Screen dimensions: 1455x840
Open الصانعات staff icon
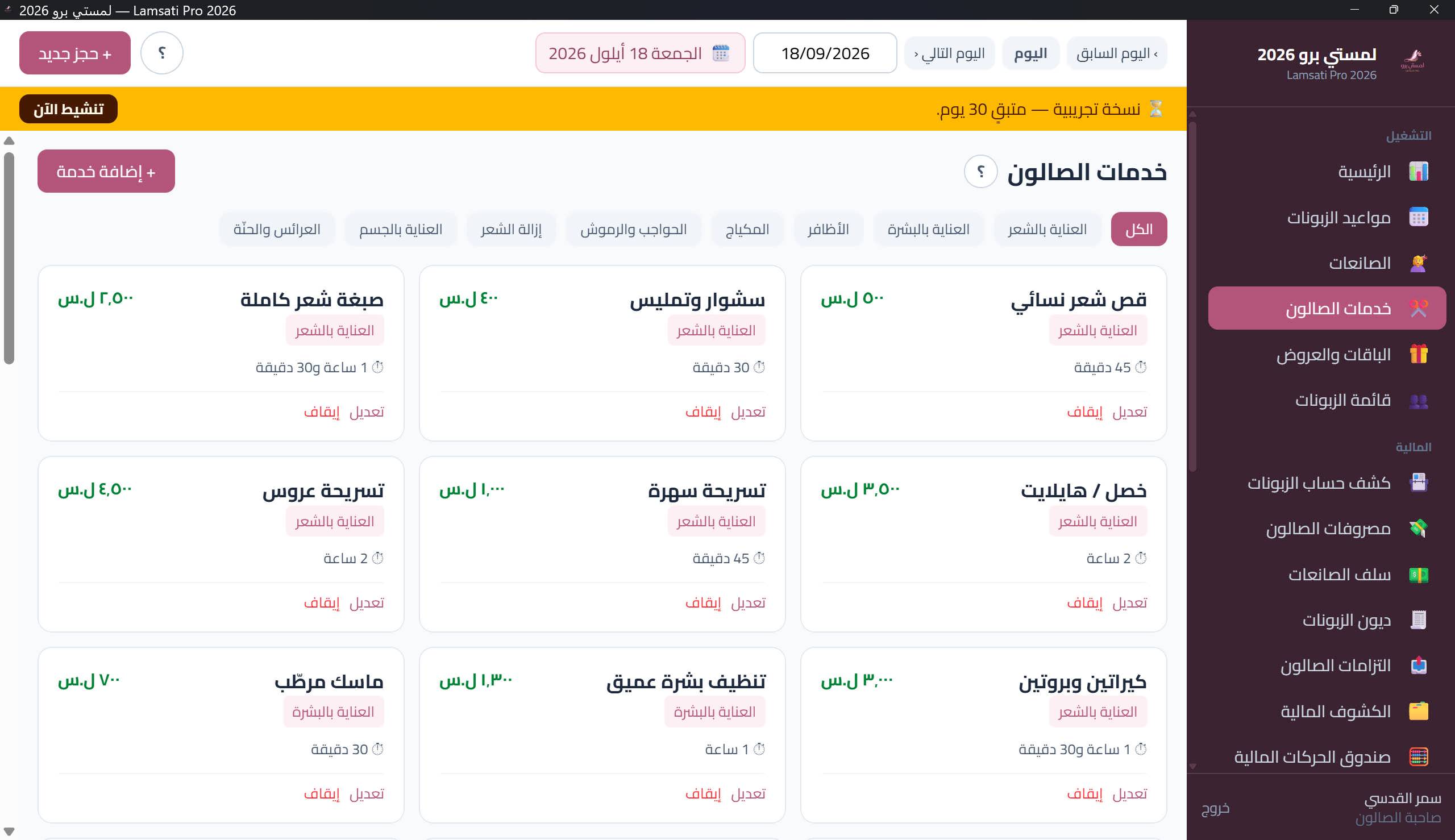click(x=1418, y=263)
